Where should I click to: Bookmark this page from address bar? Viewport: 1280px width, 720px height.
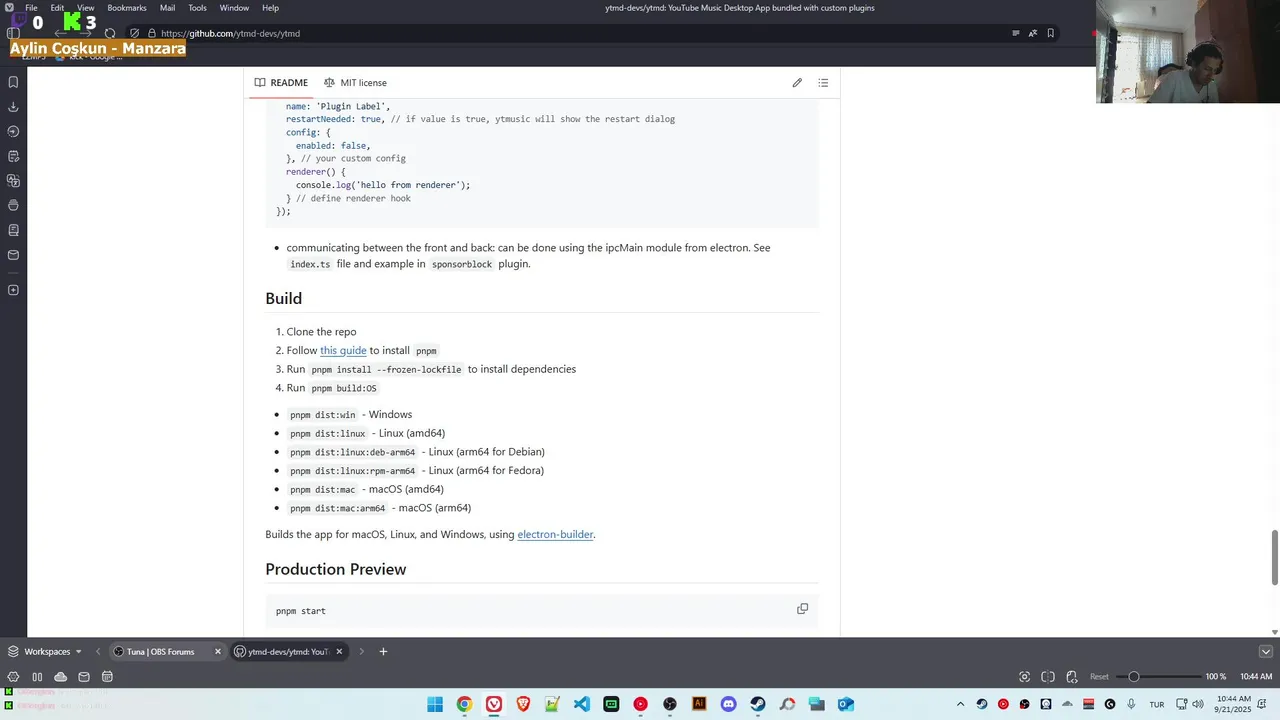click(1050, 33)
